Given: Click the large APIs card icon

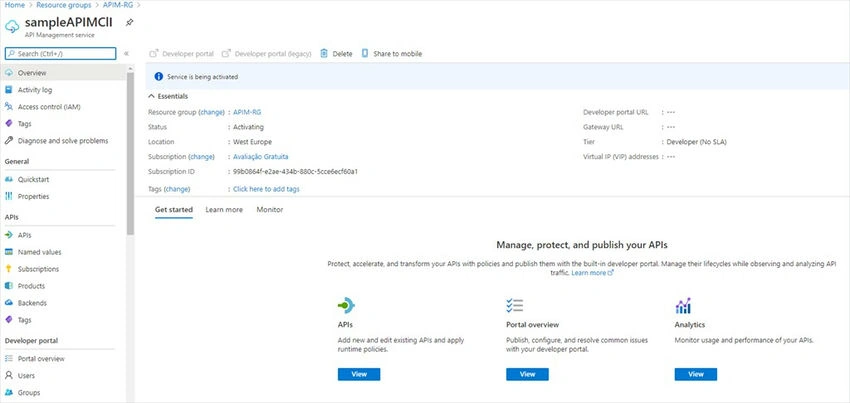Looking at the screenshot, I should point(346,306).
